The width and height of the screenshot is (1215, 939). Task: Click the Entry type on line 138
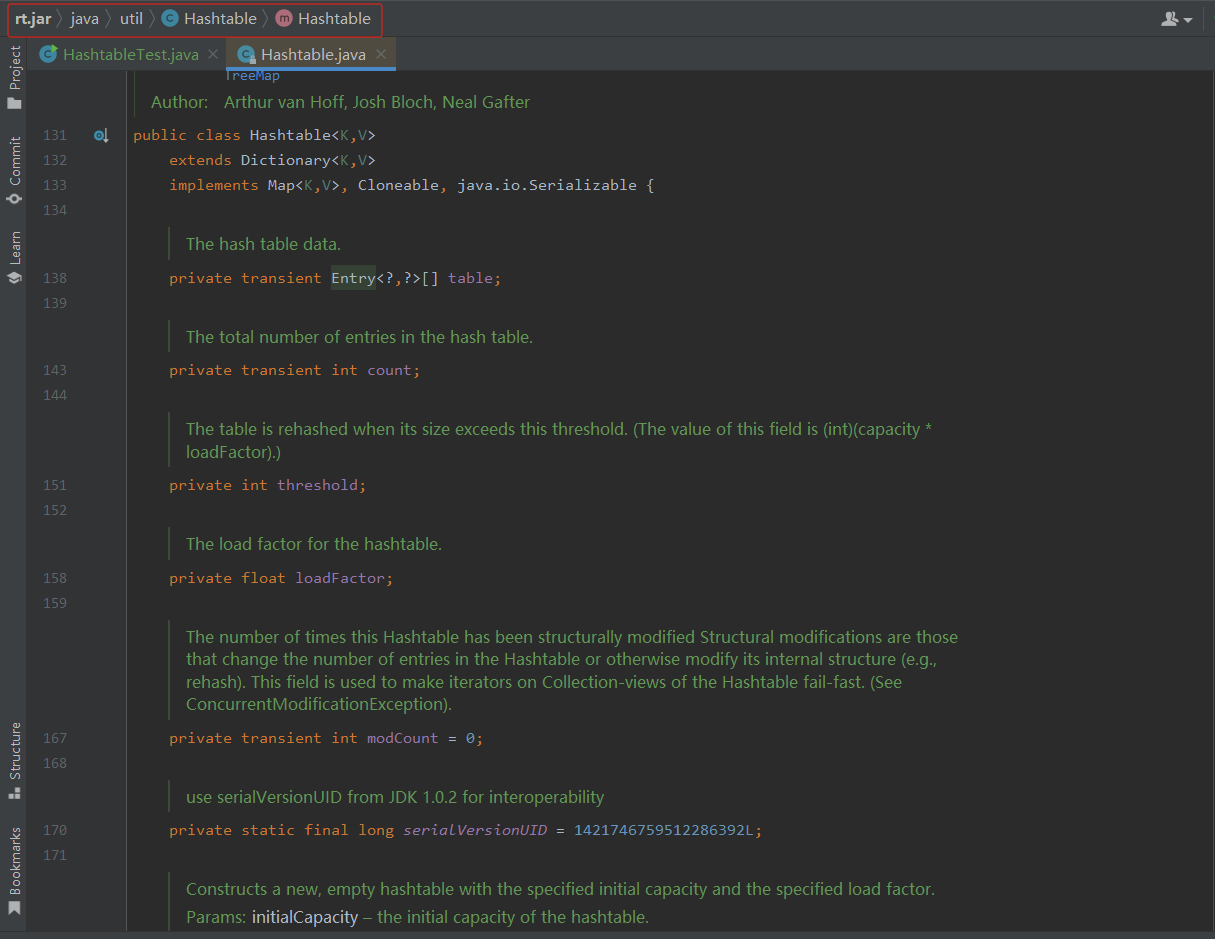tap(353, 278)
